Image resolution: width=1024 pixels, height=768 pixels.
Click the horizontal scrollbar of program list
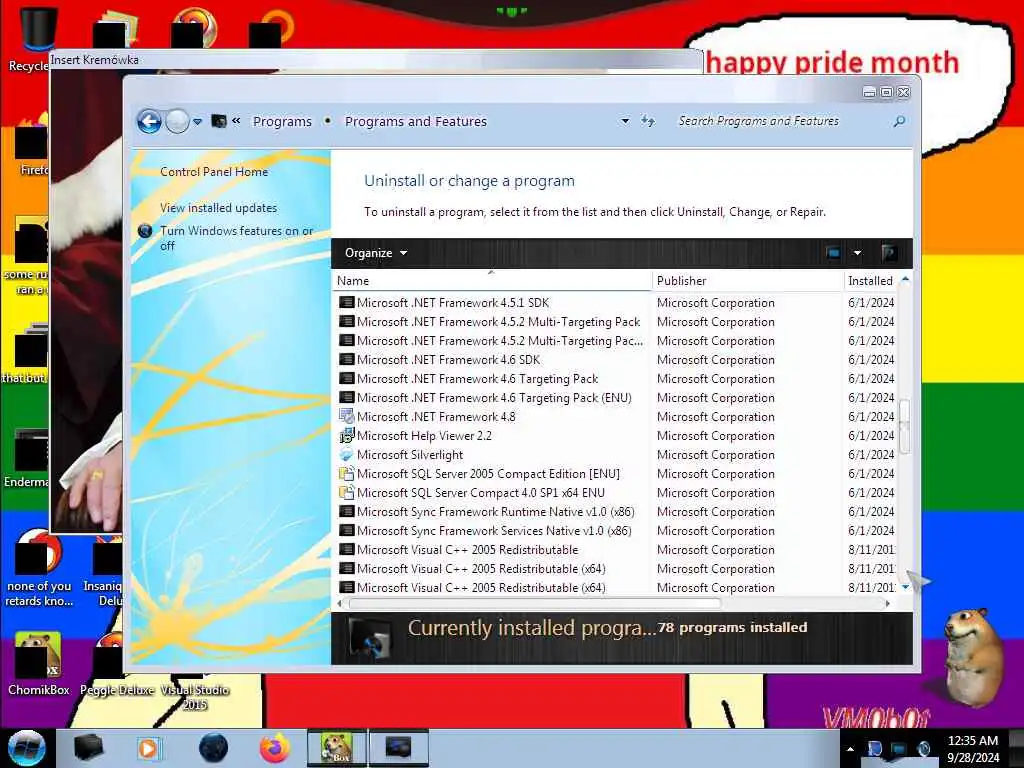click(535, 603)
